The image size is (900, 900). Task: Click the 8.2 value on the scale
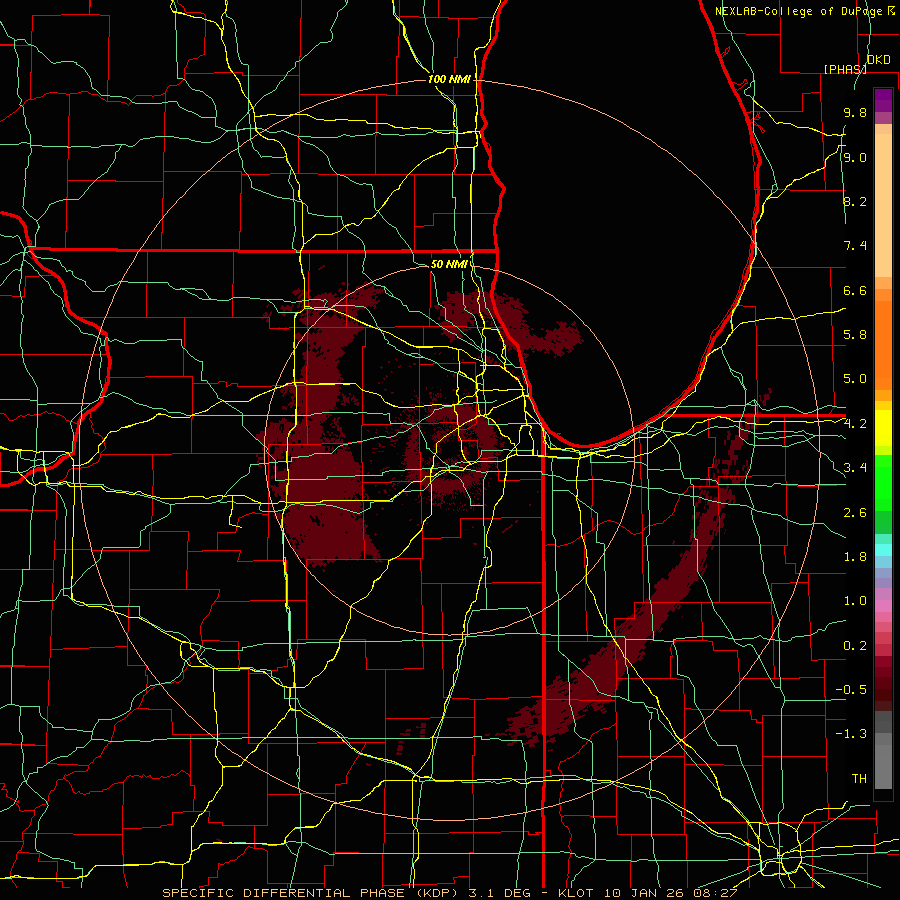pyautogui.click(x=855, y=201)
